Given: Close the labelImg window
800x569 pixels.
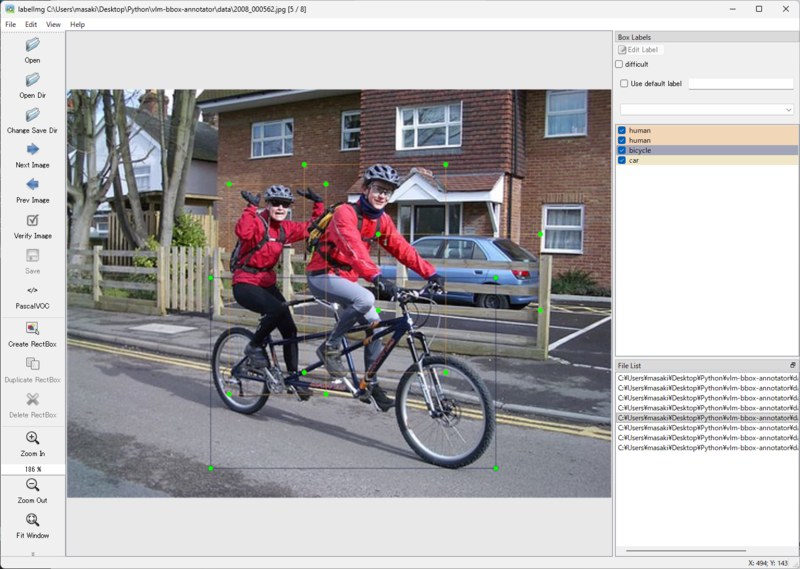Looking at the screenshot, I should tap(786, 9).
